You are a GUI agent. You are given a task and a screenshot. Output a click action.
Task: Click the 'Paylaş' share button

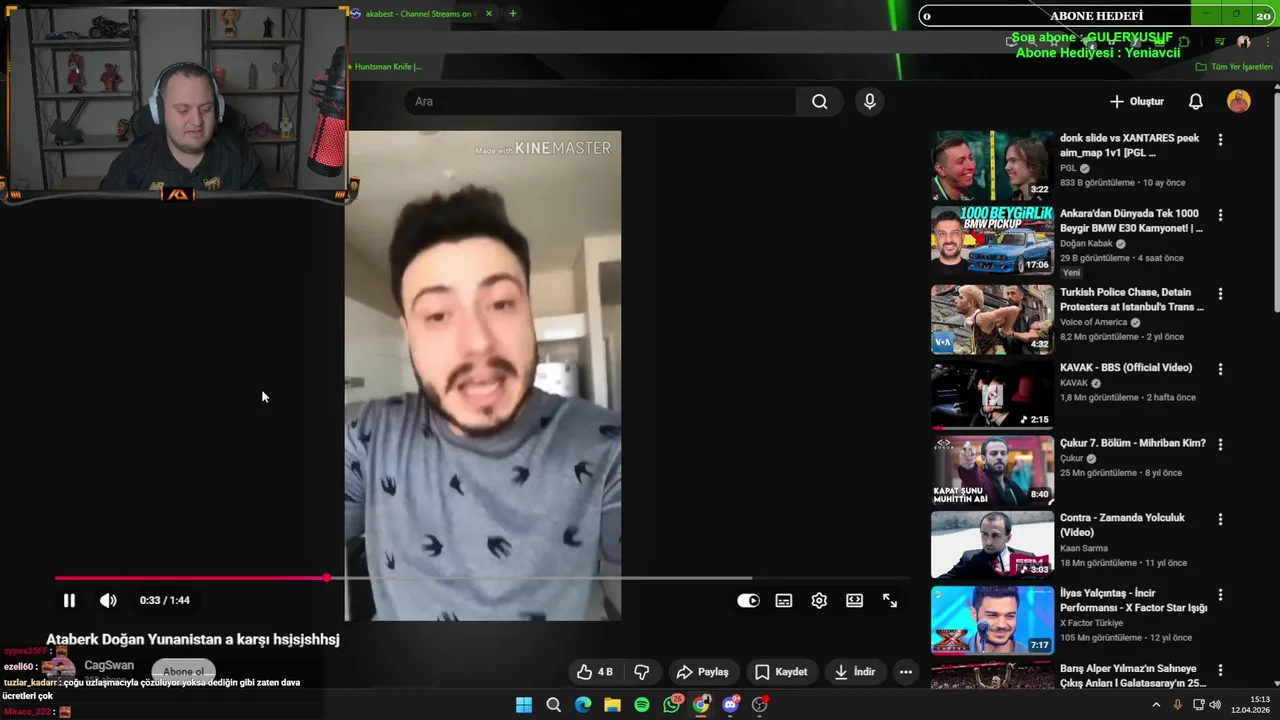pos(702,672)
